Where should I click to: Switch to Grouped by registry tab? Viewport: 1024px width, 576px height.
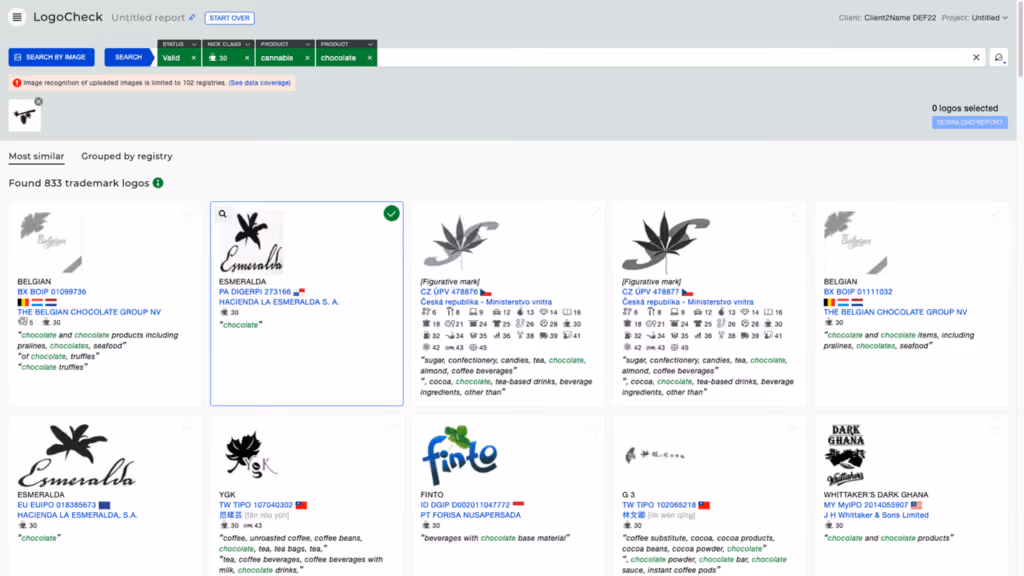(127, 156)
